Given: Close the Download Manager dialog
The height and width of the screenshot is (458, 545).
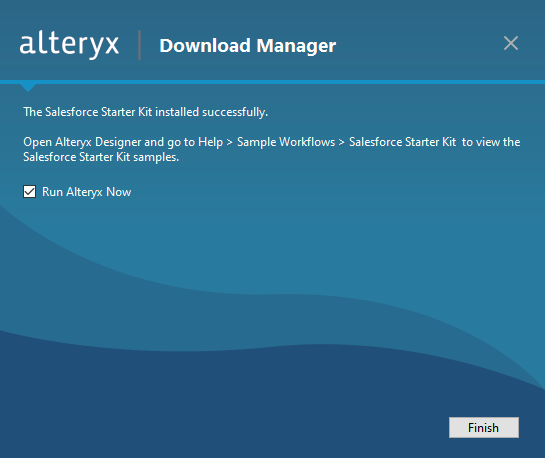Looking at the screenshot, I should tap(511, 43).
